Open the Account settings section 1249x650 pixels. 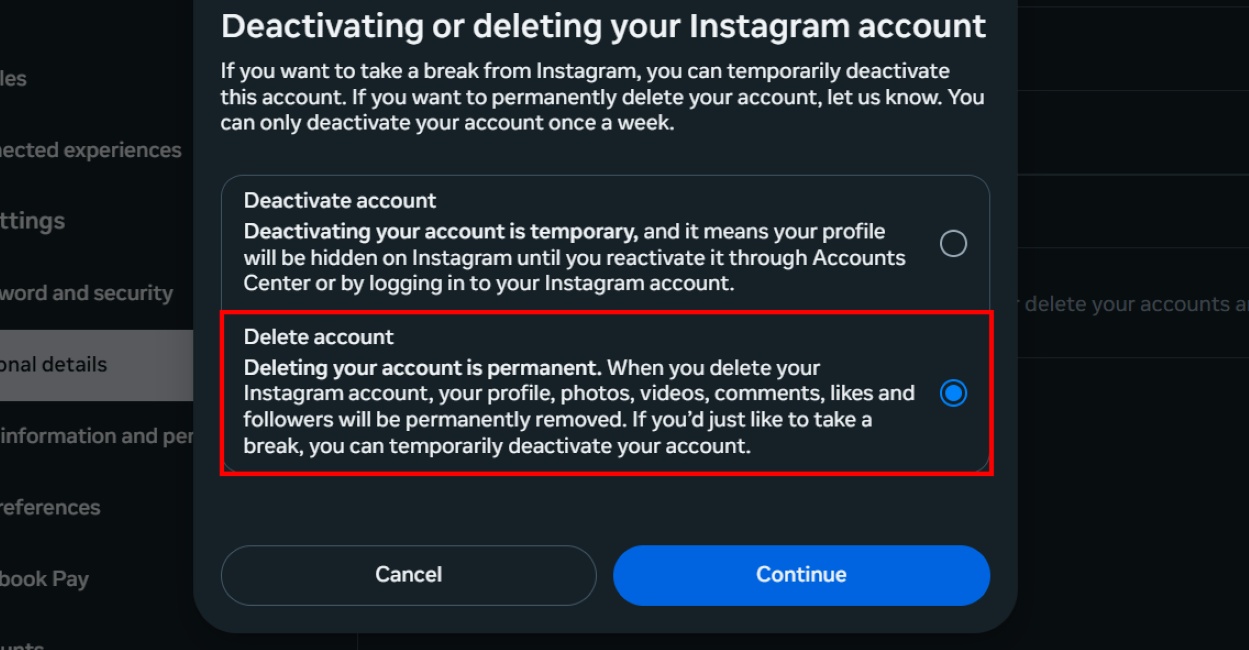point(32,220)
